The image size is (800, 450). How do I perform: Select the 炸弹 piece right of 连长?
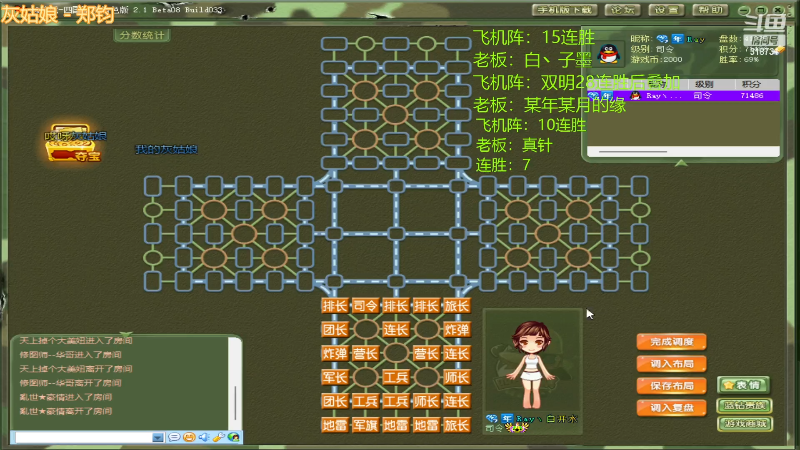[x=457, y=330]
